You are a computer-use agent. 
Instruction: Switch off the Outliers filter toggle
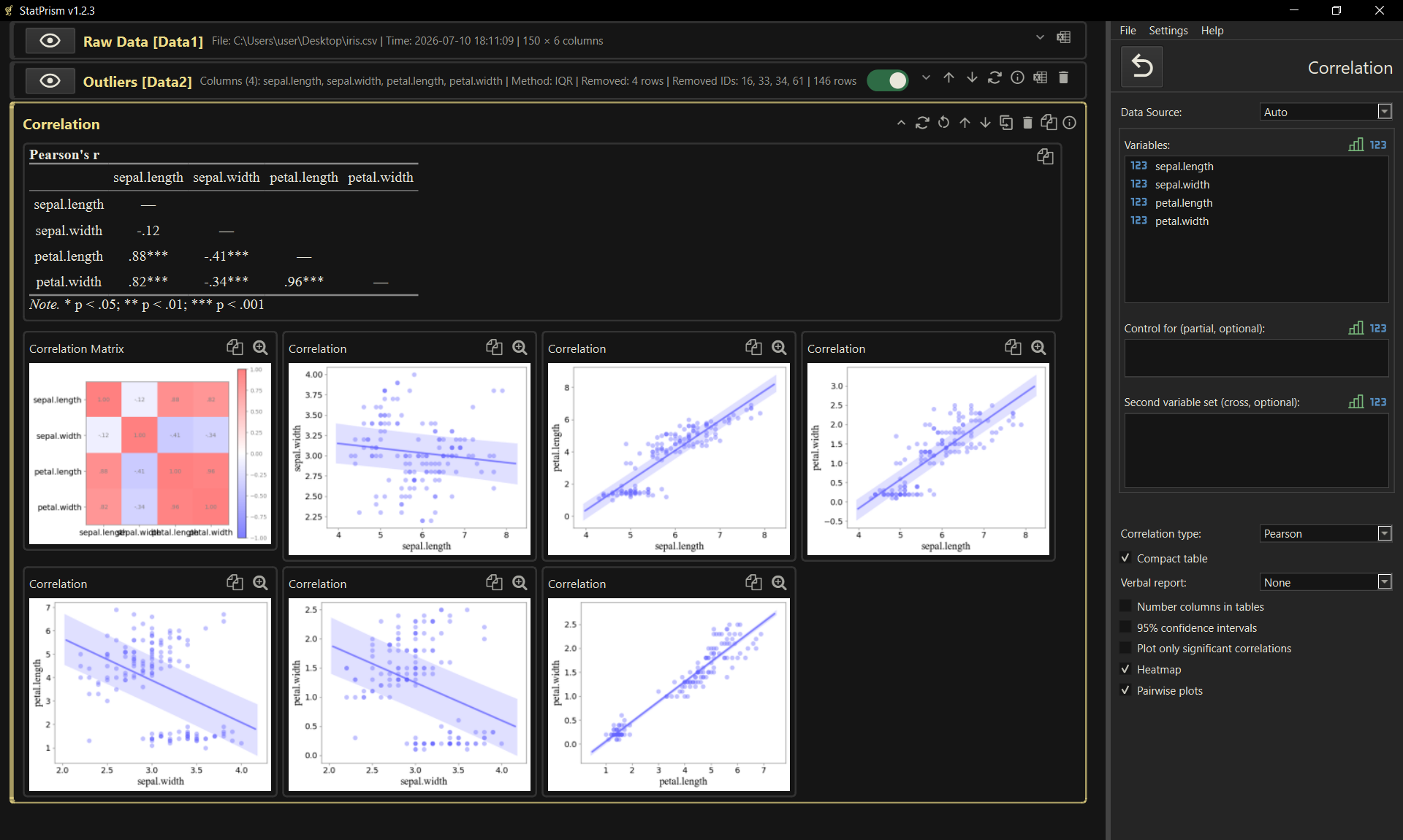click(888, 80)
